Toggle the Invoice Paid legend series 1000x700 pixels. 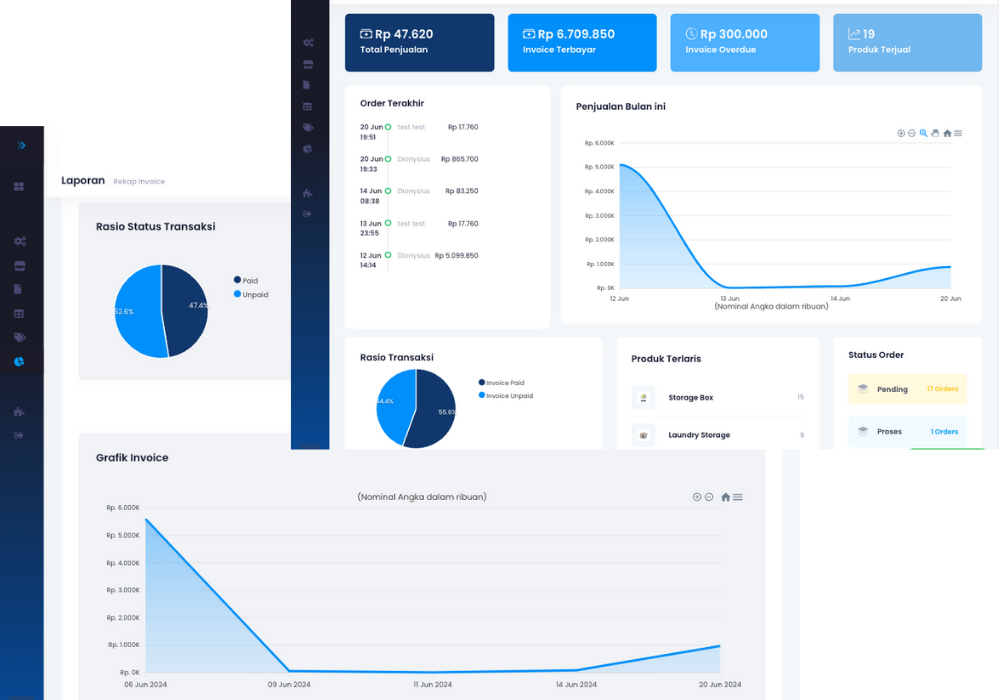pos(501,383)
